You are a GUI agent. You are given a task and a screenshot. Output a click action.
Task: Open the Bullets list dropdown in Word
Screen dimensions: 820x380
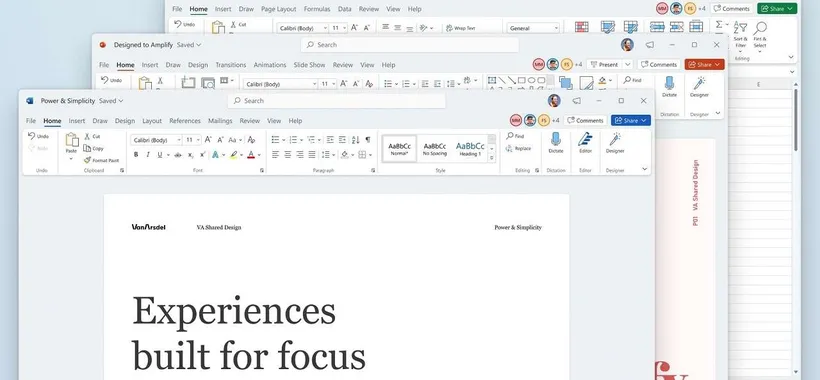(x=283, y=140)
